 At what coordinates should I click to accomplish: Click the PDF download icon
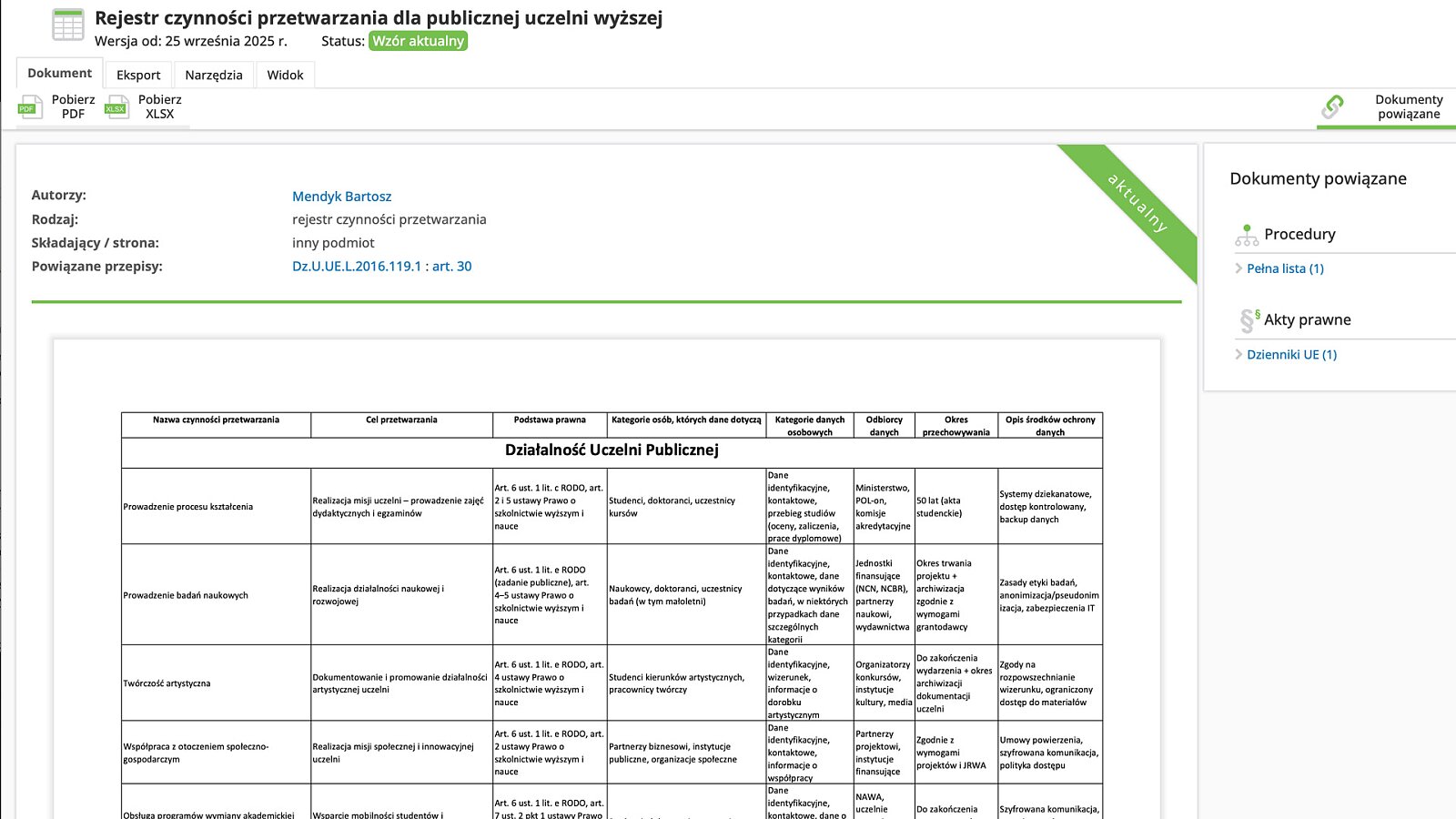(30, 107)
